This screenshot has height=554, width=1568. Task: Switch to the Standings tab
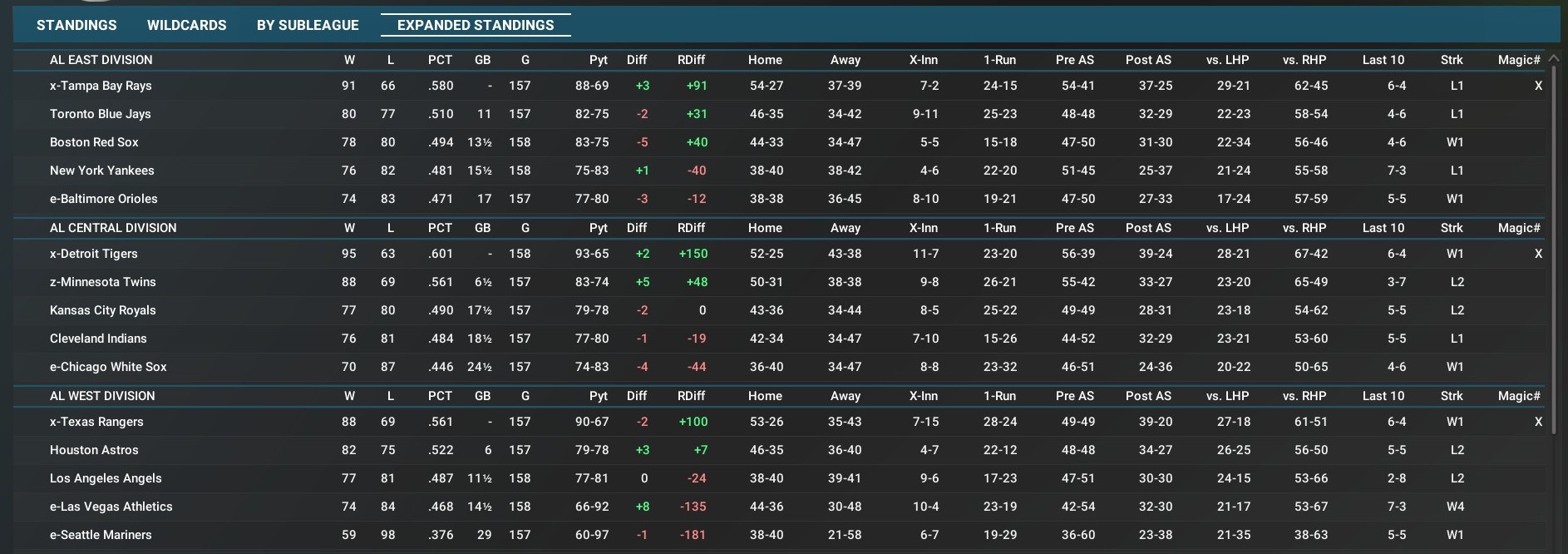click(76, 25)
